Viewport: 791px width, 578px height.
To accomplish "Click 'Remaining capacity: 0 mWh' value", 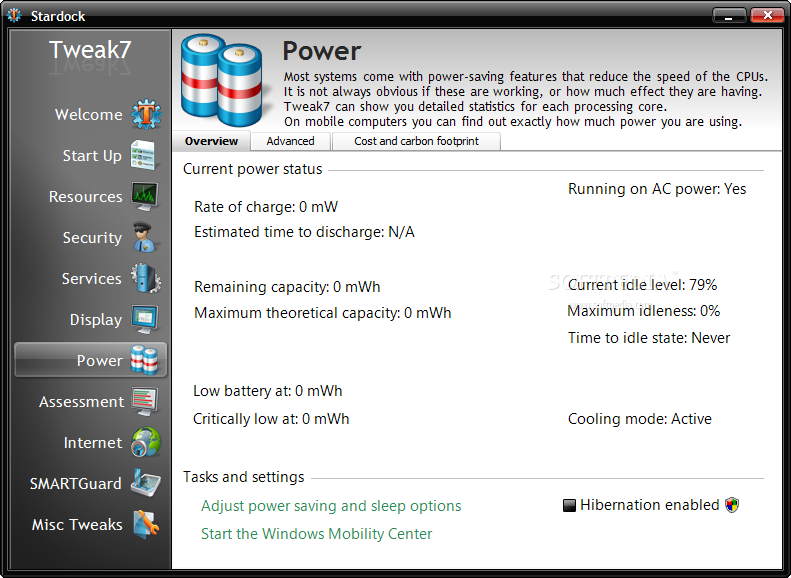I will [x=287, y=287].
